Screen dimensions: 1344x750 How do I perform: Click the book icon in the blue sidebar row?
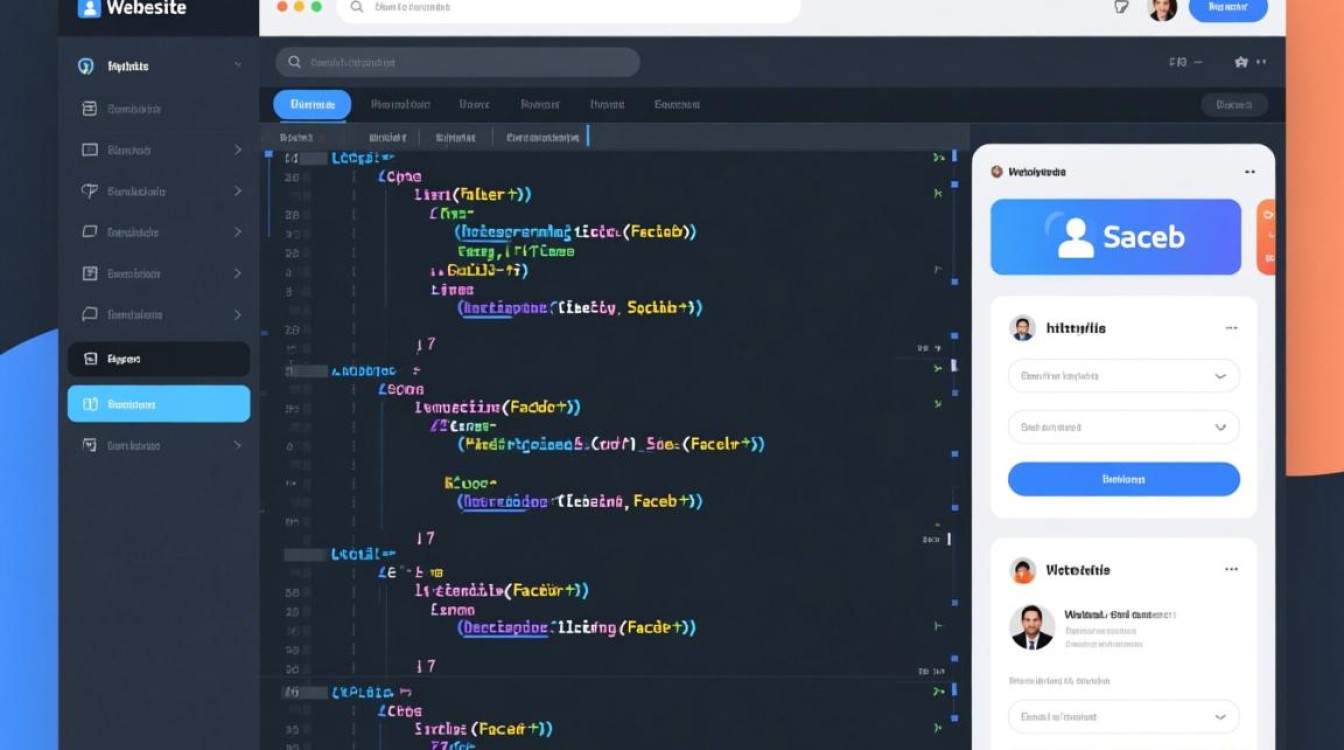[x=89, y=404]
